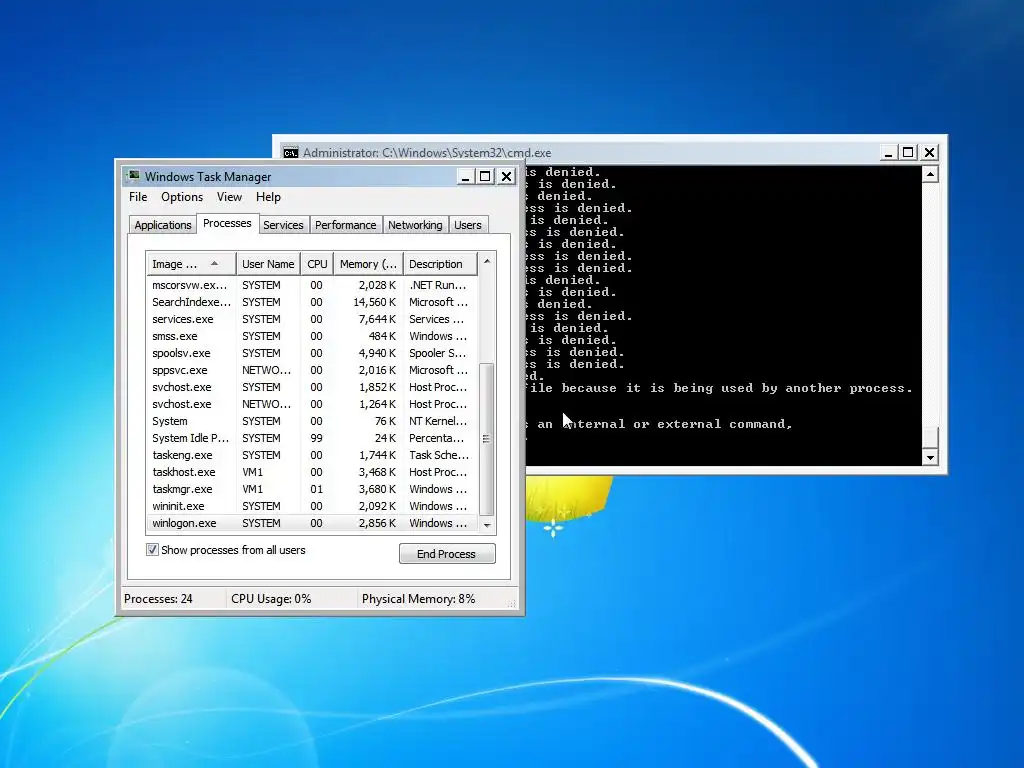Click the Task Manager title bar icon
The image size is (1024, 768).
(x=134, y=176)
